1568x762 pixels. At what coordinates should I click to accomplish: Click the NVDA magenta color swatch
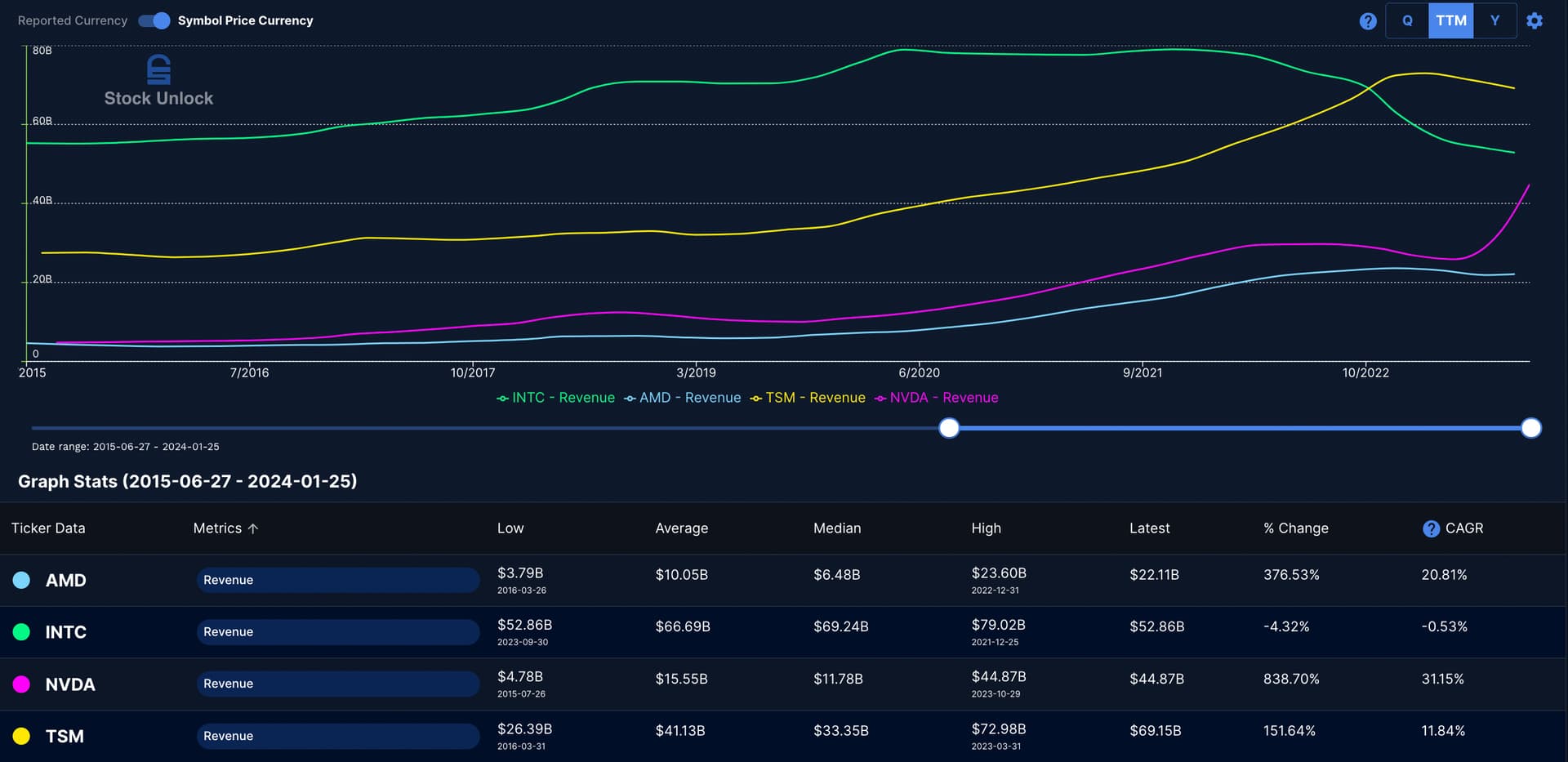pyautogui.click(x=22, y=684)
